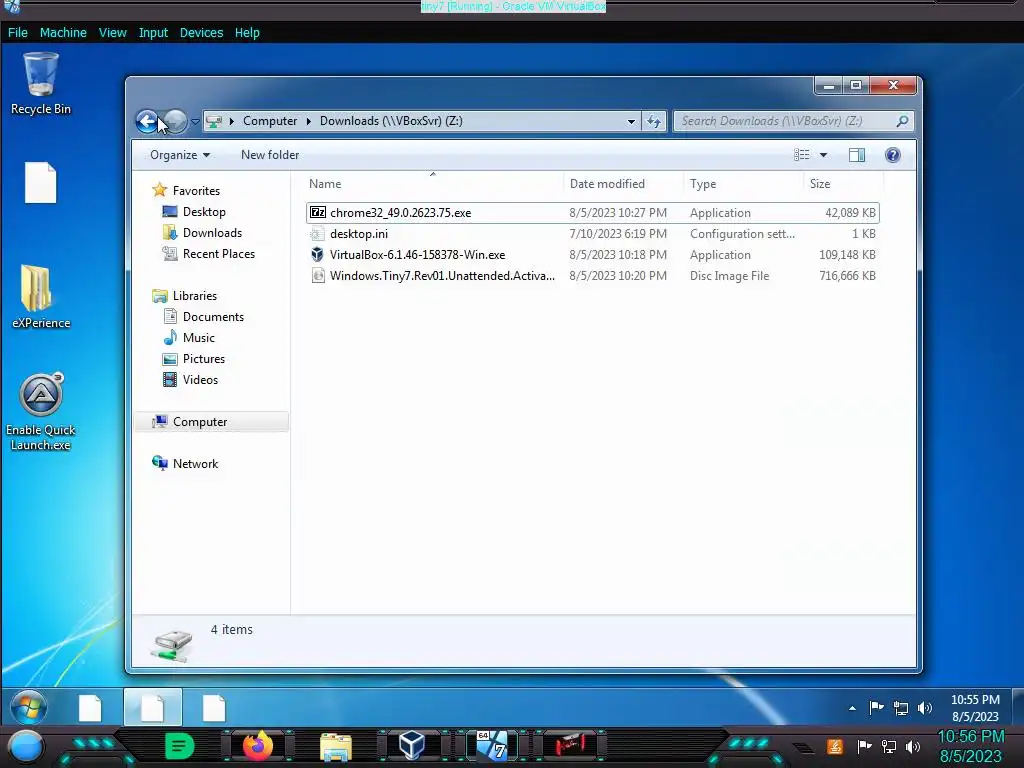Click the guest Action Center flag icon
This screenshot has height=768, width=1024.
pos(876,707)
